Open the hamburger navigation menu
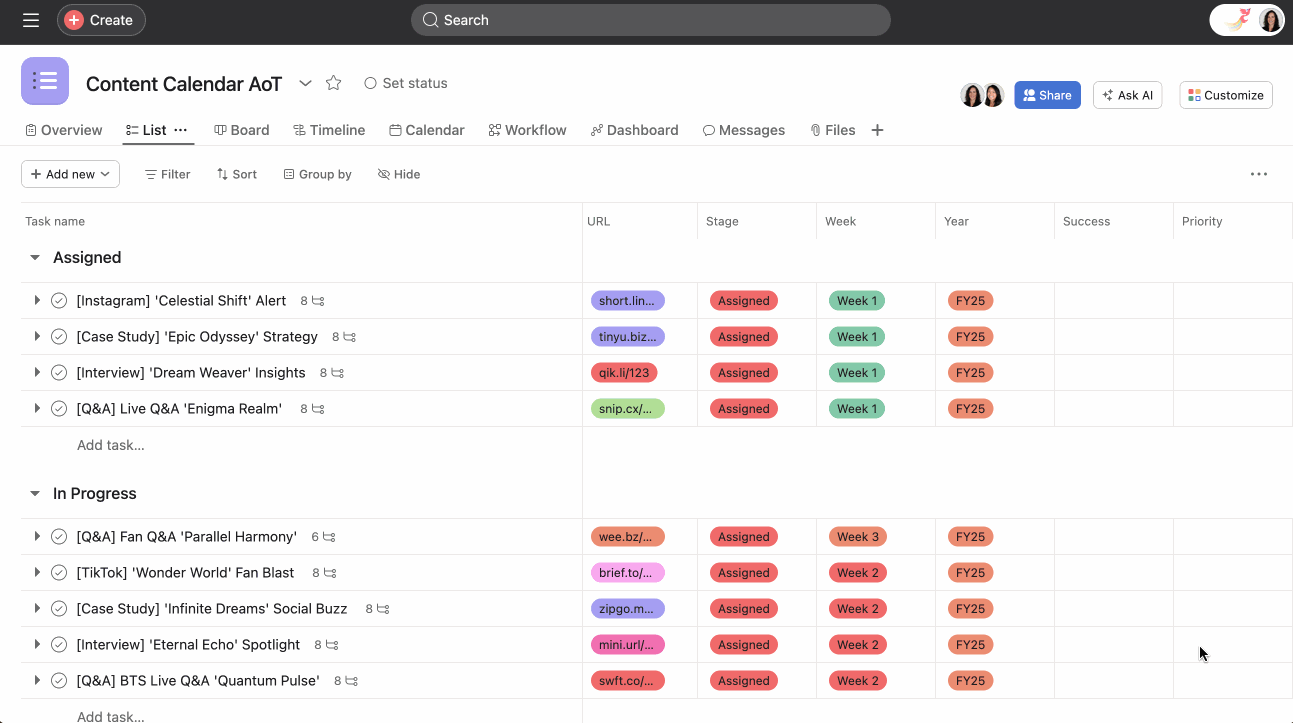This screenshot has width=1293, height=723. click(x=31, y=20)
